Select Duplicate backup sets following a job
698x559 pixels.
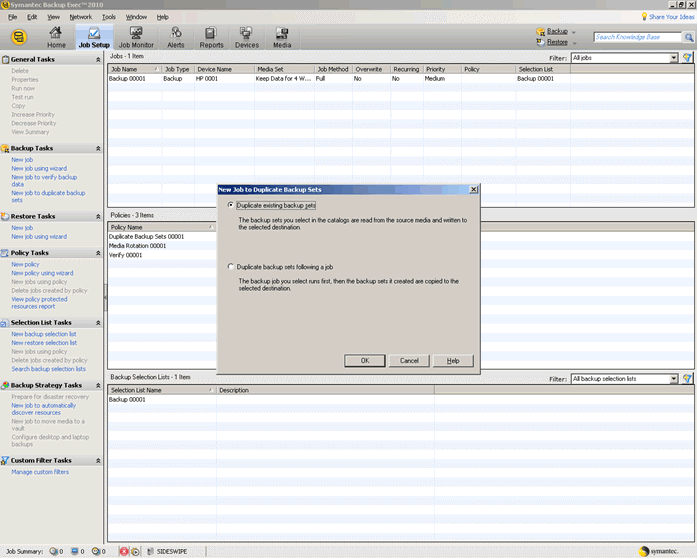231,267
